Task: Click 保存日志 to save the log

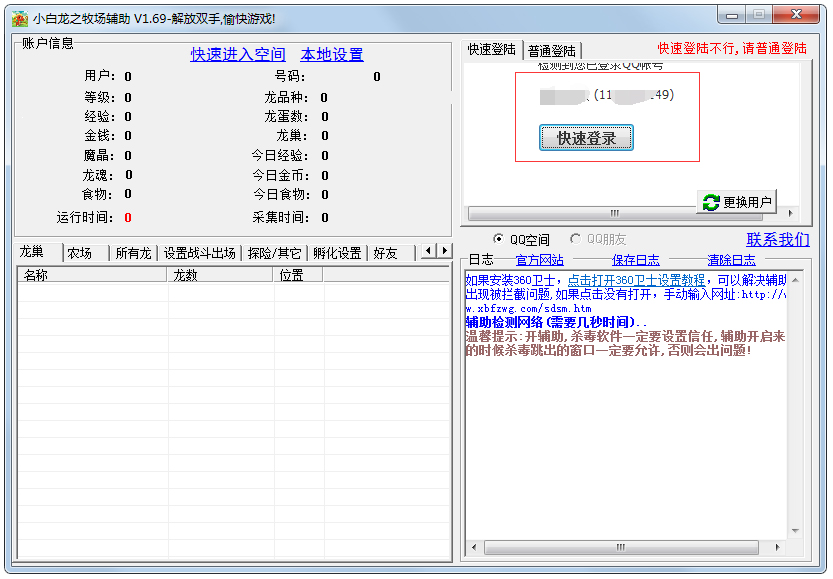Action: click(x=635, y=260)
